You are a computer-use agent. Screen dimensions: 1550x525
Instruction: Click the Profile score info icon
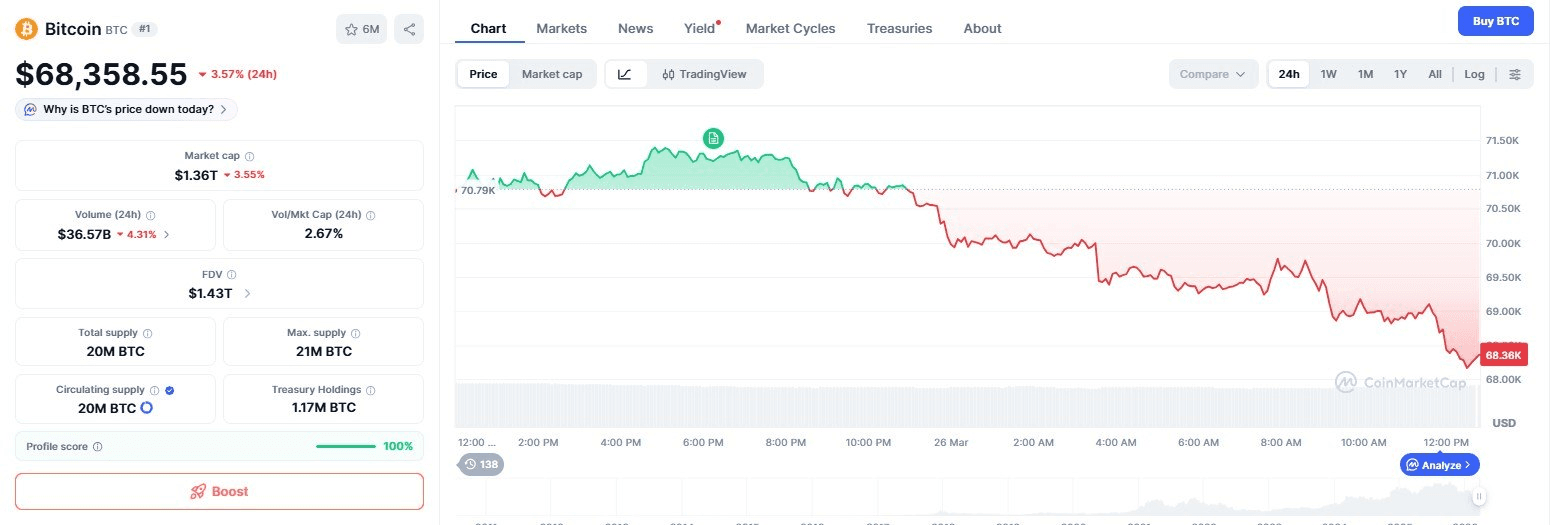pos(97,447)
